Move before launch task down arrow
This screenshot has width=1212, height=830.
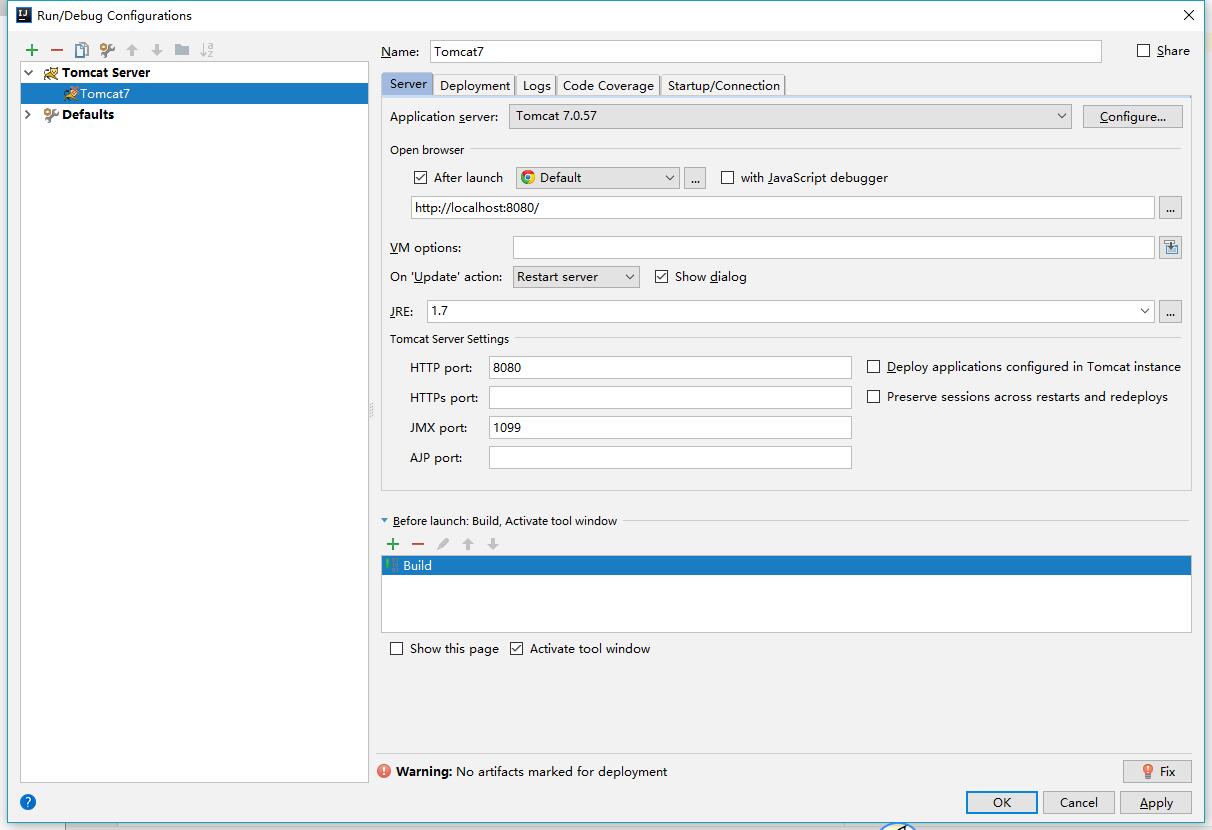493,544
